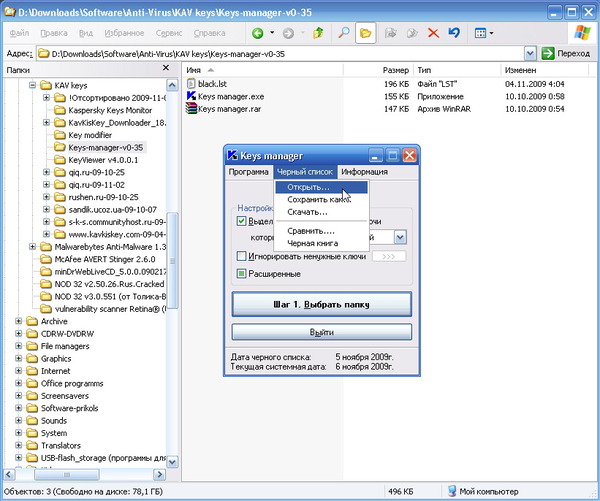Viewport: 600px width, 501px height.
Task: Click the Выйти button
Action: coord(321,332)
